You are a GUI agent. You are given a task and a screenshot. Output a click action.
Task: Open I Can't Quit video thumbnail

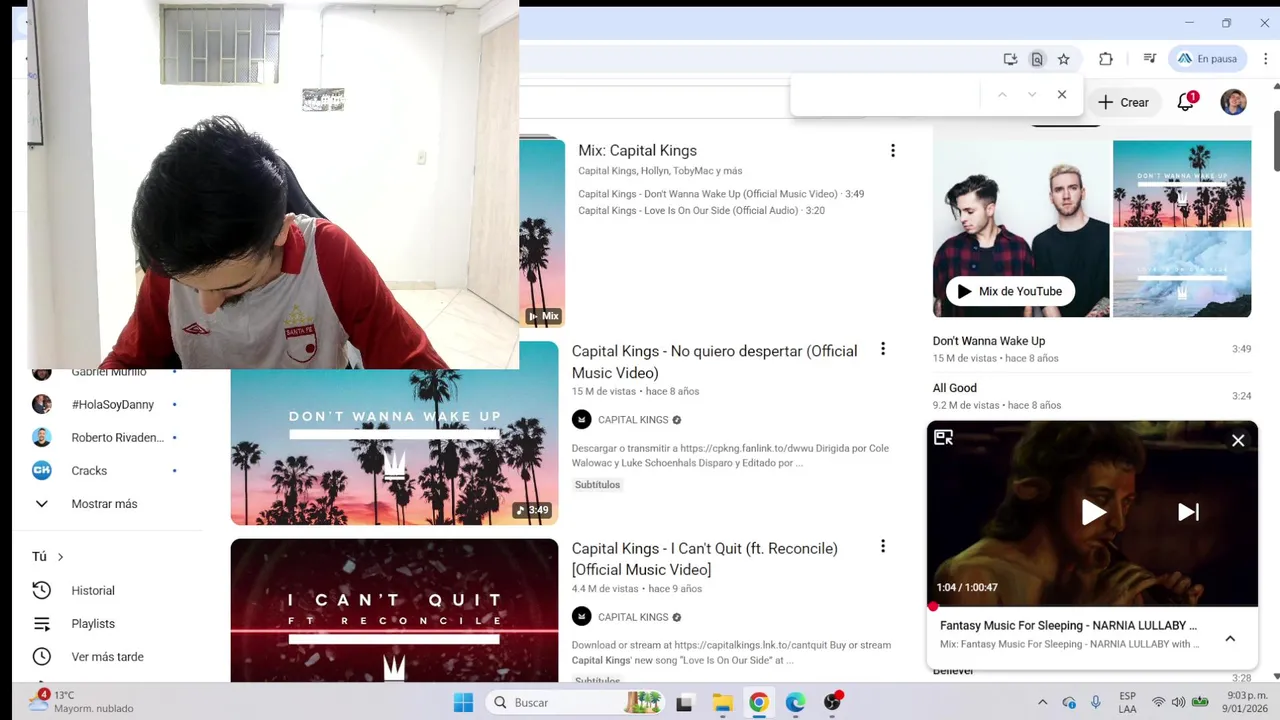(394, 610)
